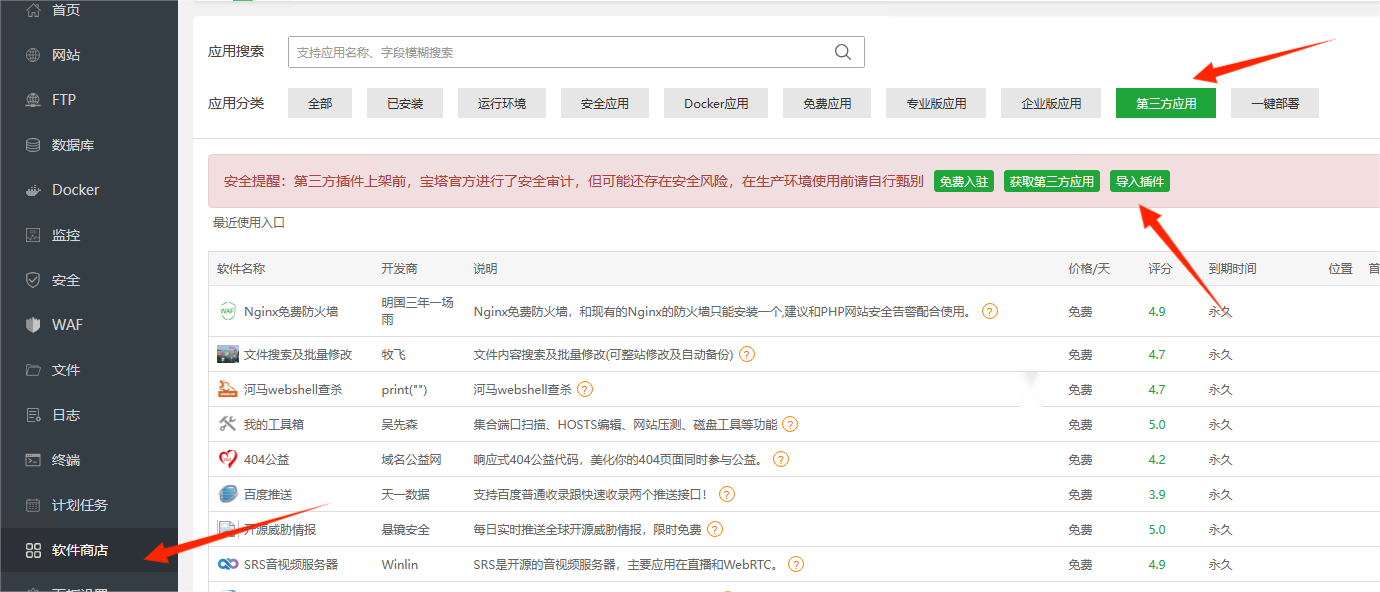Select the 免费应用 category tab

(x=827, y=103)
